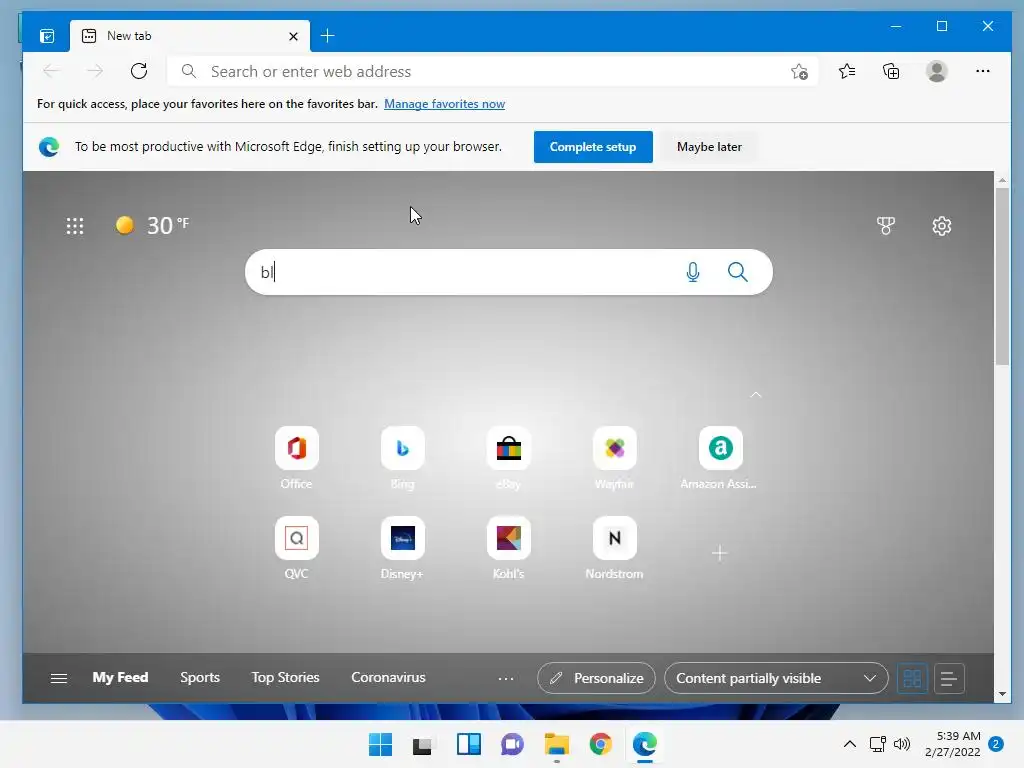Screen dimensions: 1024x768
Task: Open clock showing 5:39 AM
Action: click(953, 744)
